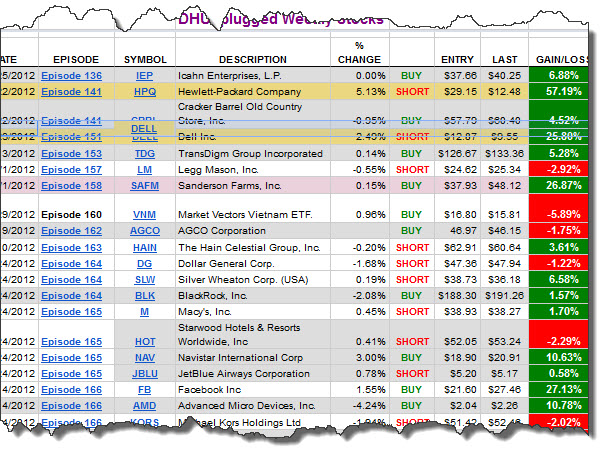Image resolution: width=605 pixels, height=461 pixels.
Task: Select the 'Episode 160' cell
Action: pyautogui.click(x=76, y=208)
